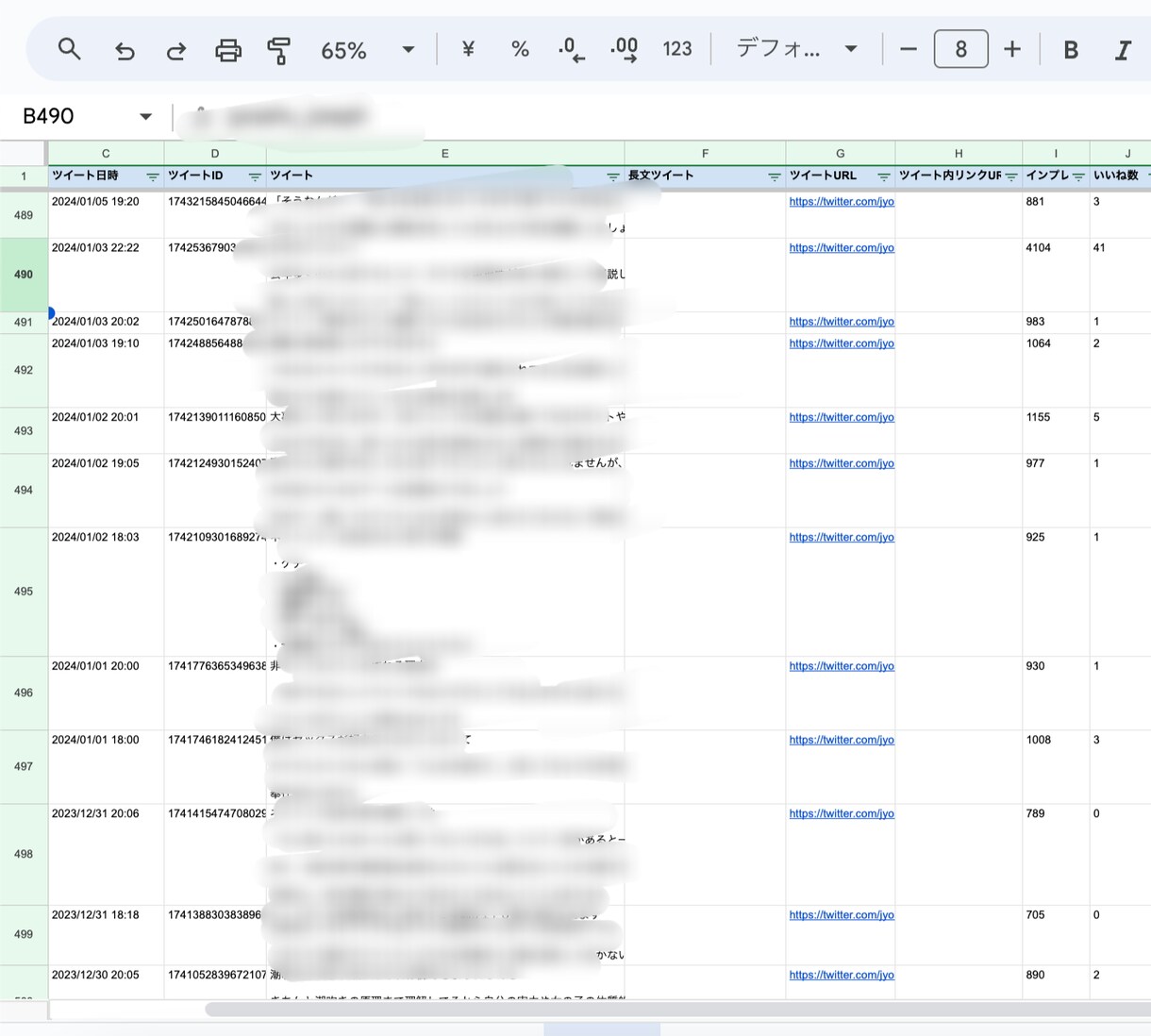Open the 123 number format menu
This screenshot has height=1036, width=1151.
coord(677,49)
